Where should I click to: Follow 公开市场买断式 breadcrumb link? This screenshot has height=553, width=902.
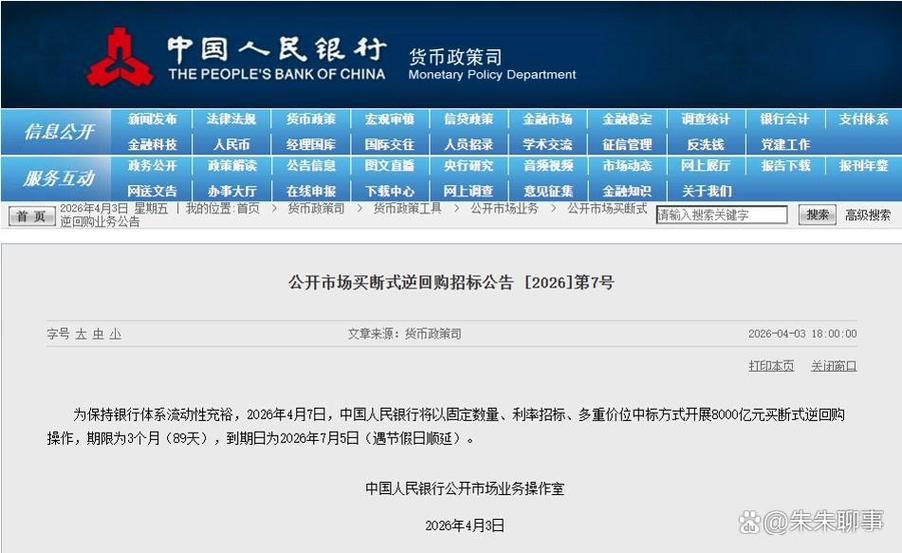coord(607,208)
